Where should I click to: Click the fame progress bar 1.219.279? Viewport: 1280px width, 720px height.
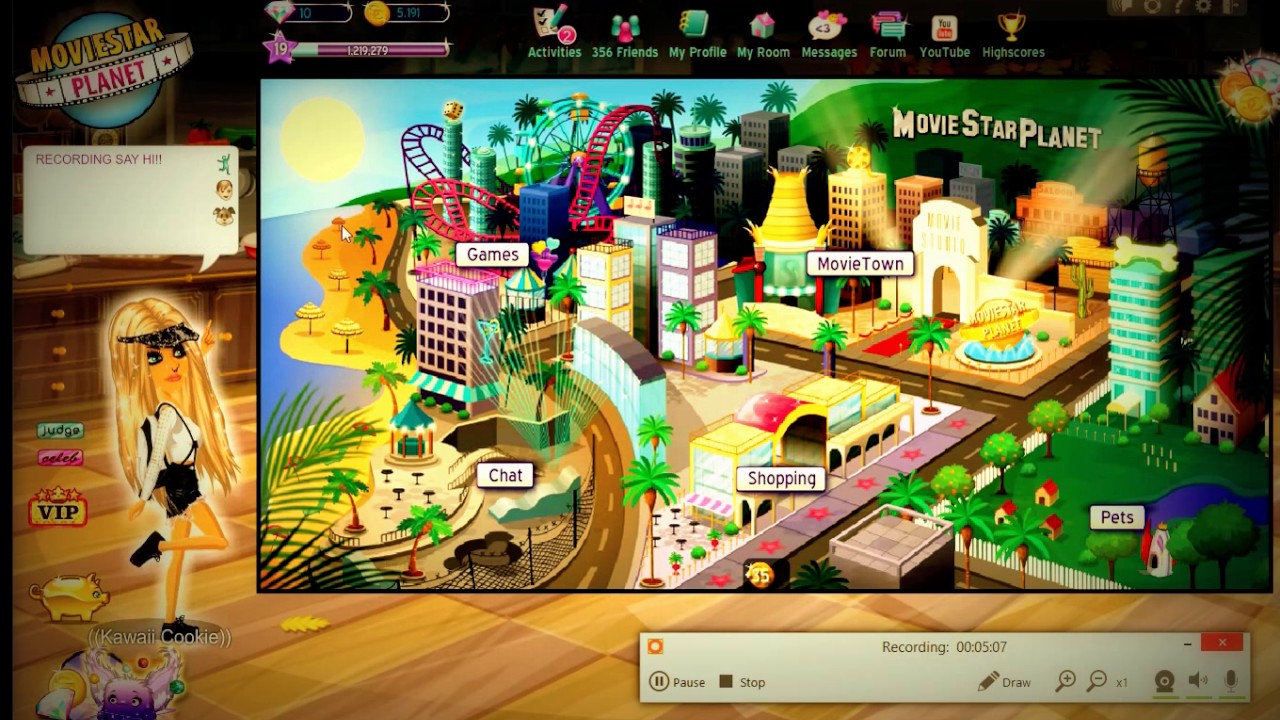pyautogui.click(x=368, y=49)
